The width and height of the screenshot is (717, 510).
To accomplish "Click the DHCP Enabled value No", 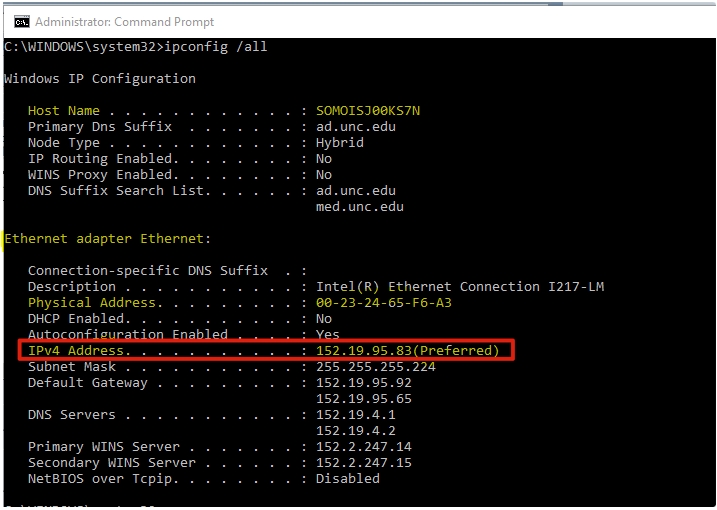I will pyautogui.click(x=324, y=319).
